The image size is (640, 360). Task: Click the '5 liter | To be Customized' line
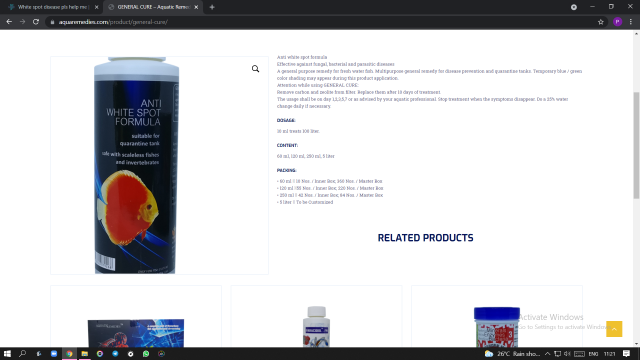click(x=305, y=202)
